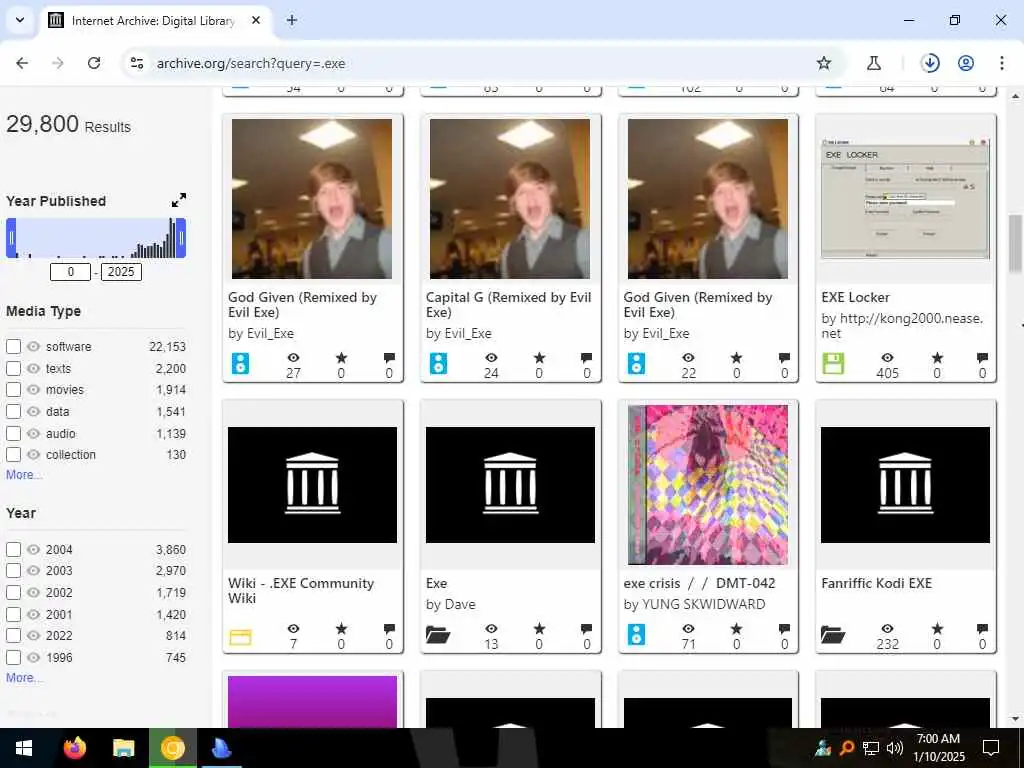Expand More media types list

point(24,475)
